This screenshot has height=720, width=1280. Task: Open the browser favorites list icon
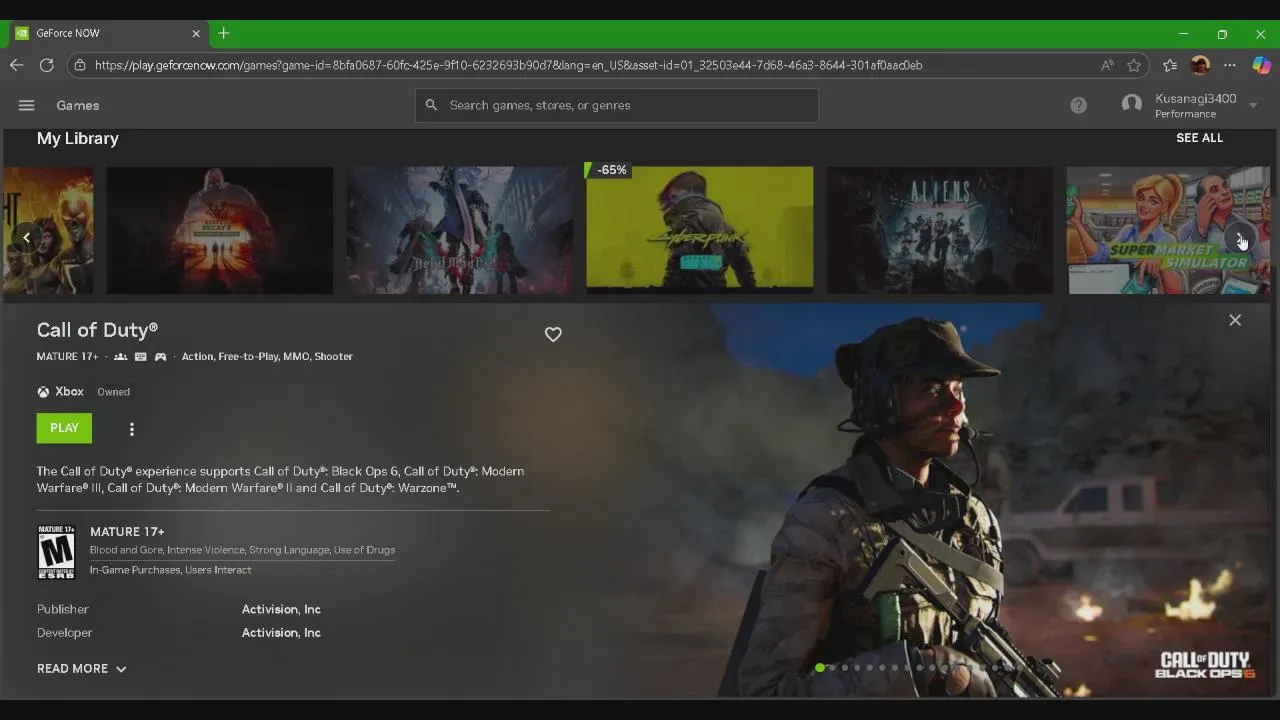coord(1170,65)
